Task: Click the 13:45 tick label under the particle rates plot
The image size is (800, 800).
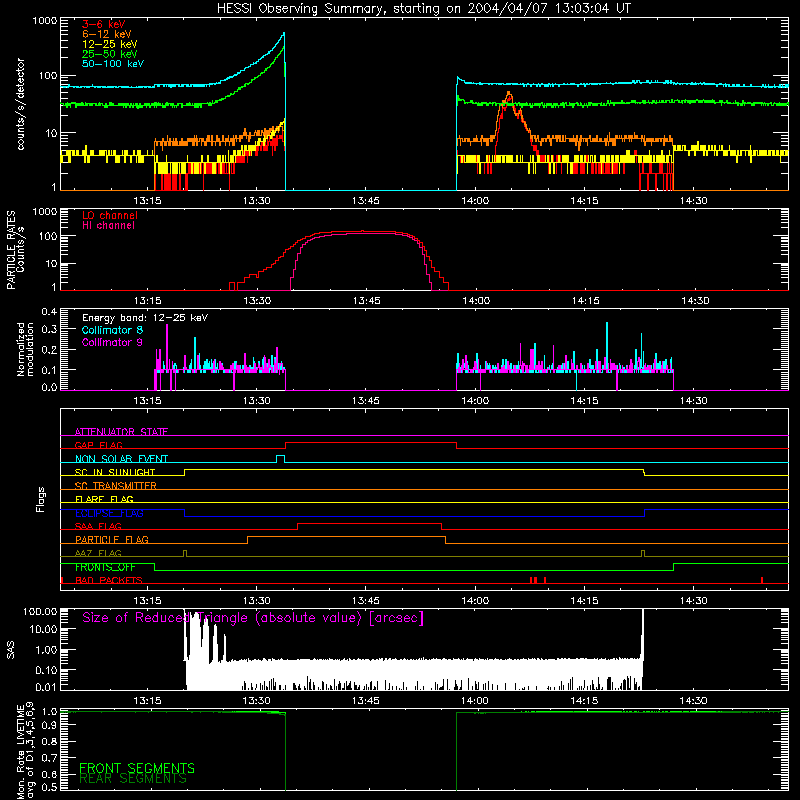Action: (x=366, y=301)
